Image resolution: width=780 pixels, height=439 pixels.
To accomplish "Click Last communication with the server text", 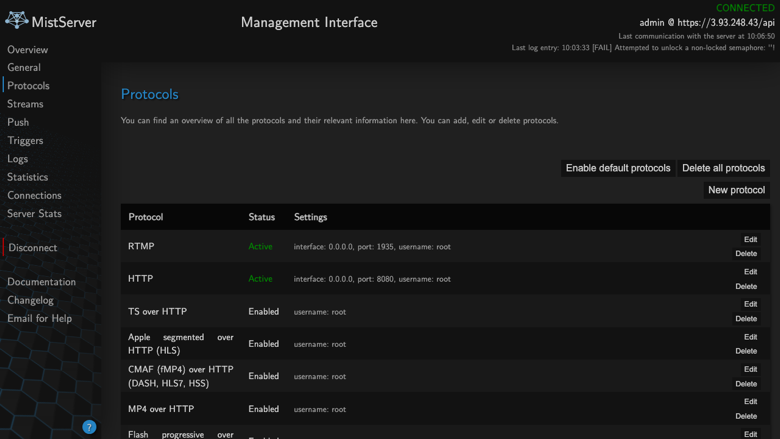I will tap(696, 36).
